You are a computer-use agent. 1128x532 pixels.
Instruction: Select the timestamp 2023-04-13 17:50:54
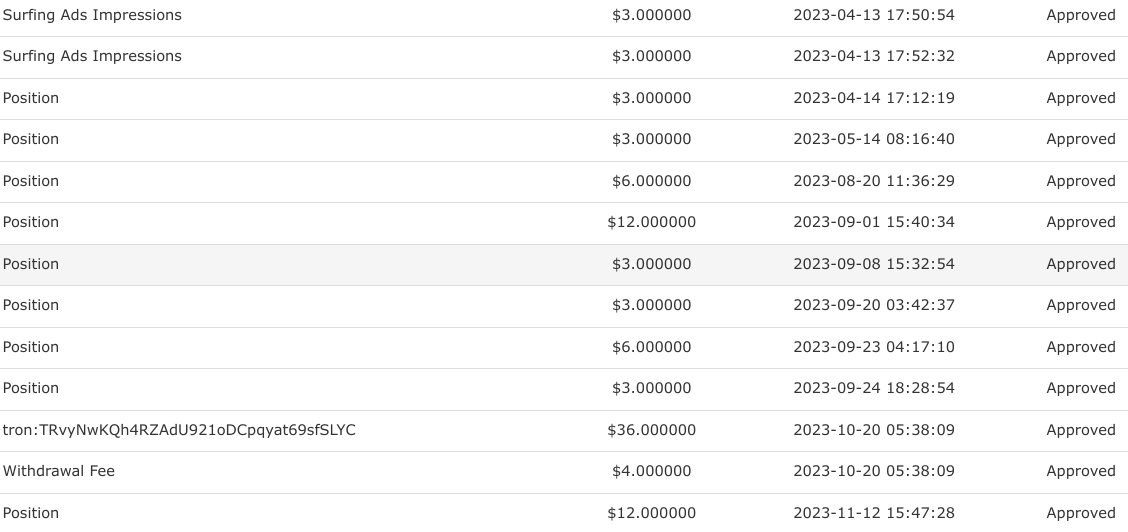tap(873, 15)
